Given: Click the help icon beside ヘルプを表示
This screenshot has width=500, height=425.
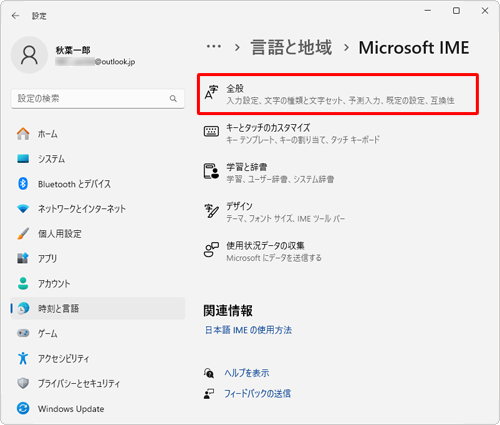Looking at the screenshot, I should click(x=209, y=373).
